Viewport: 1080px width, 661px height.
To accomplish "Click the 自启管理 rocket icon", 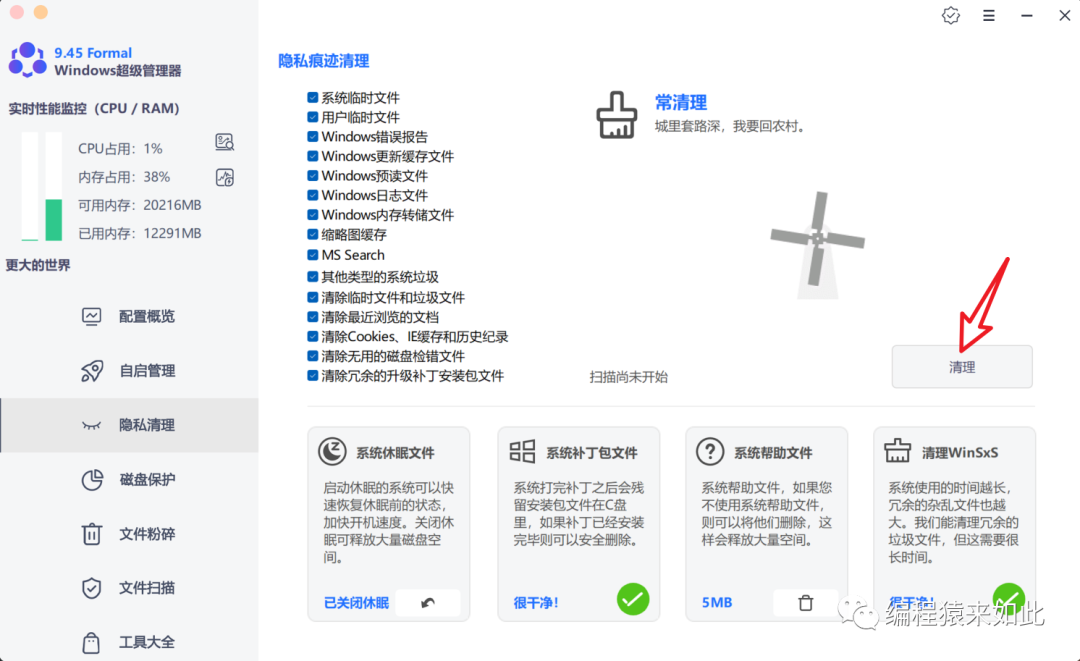I will [92, 370].
